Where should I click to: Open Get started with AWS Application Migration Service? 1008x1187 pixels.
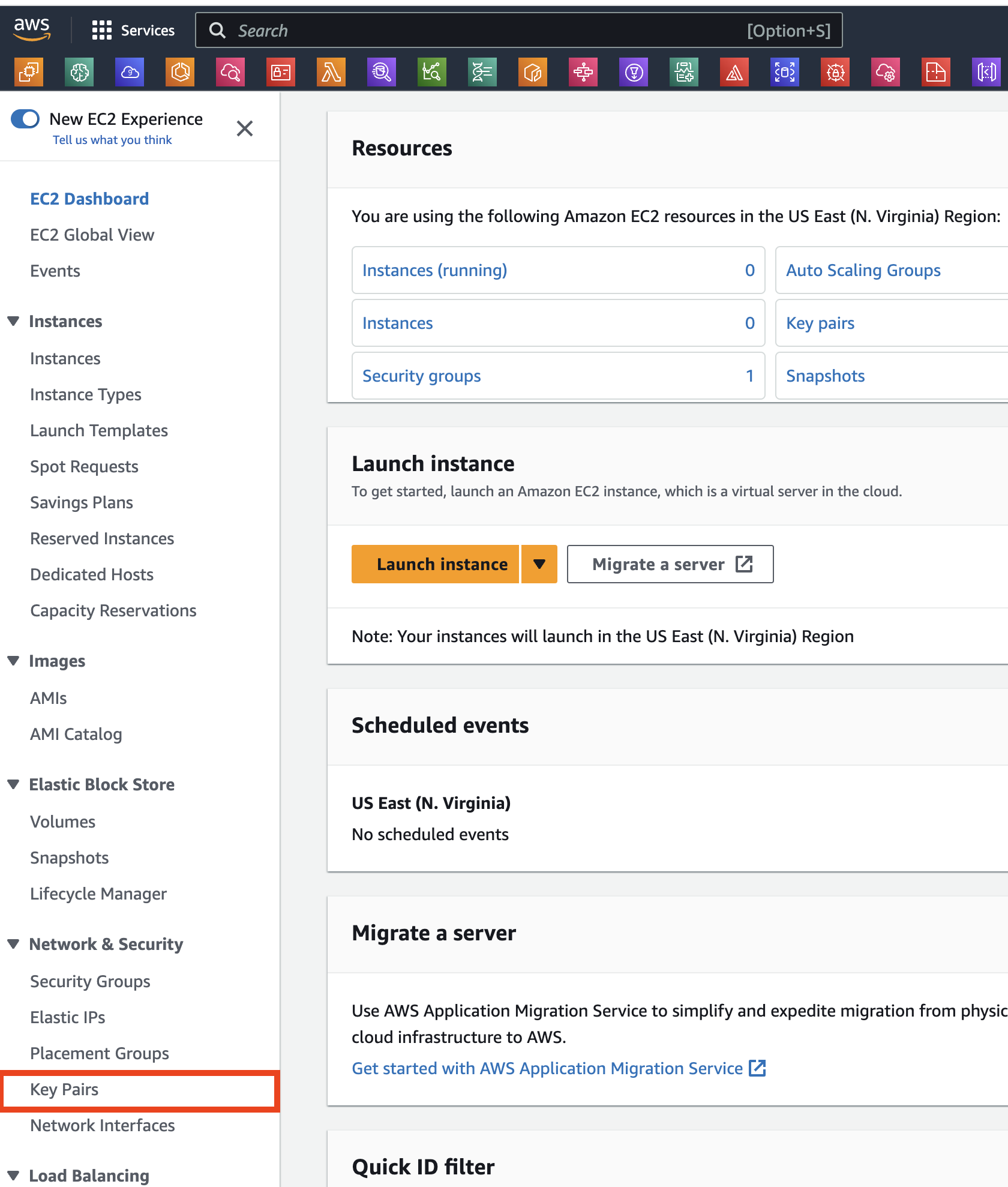pyautogui.click(x=559, y=1068)
